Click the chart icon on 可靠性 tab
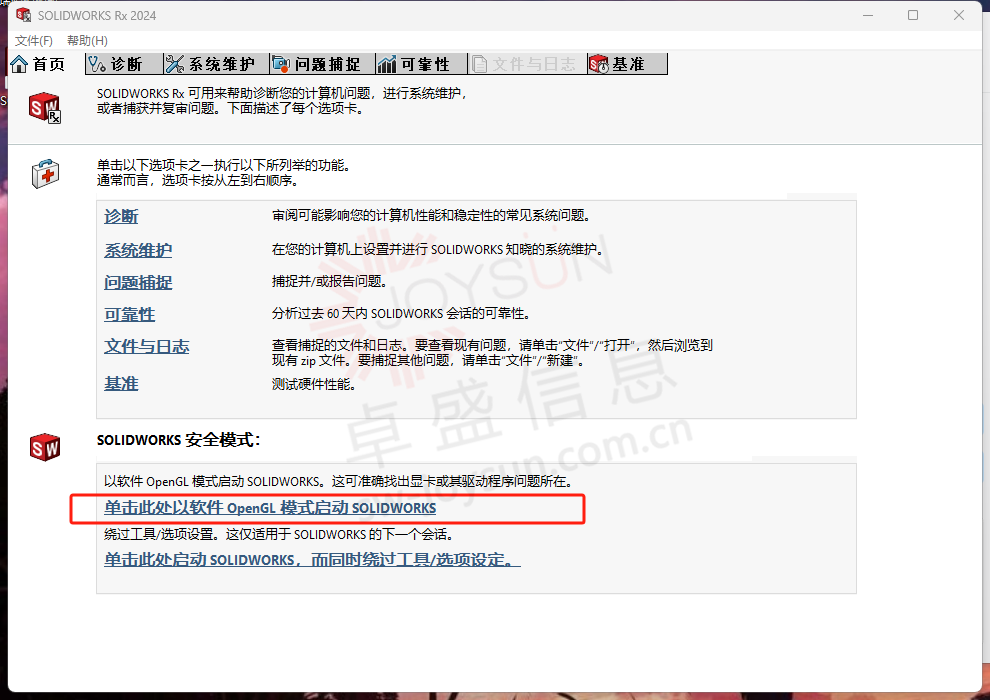 click(386, 64)
